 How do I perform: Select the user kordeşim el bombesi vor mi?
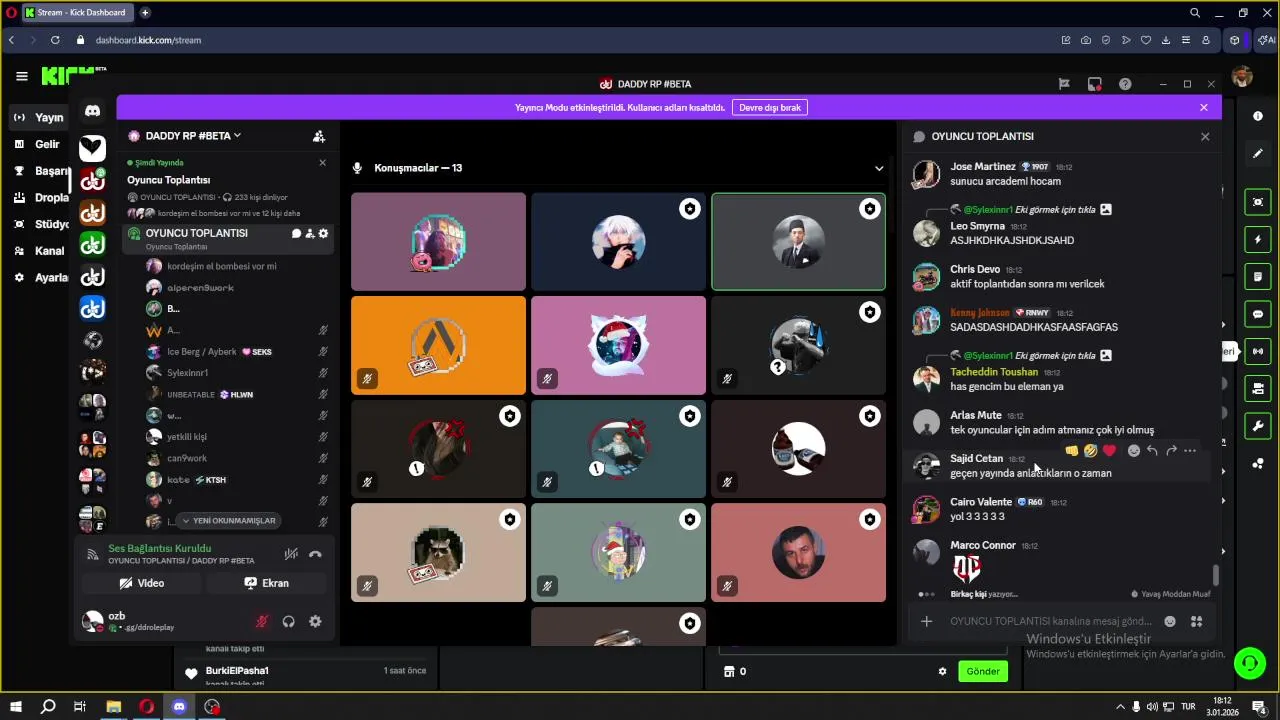pyautogui.click(x=221, y=266)
